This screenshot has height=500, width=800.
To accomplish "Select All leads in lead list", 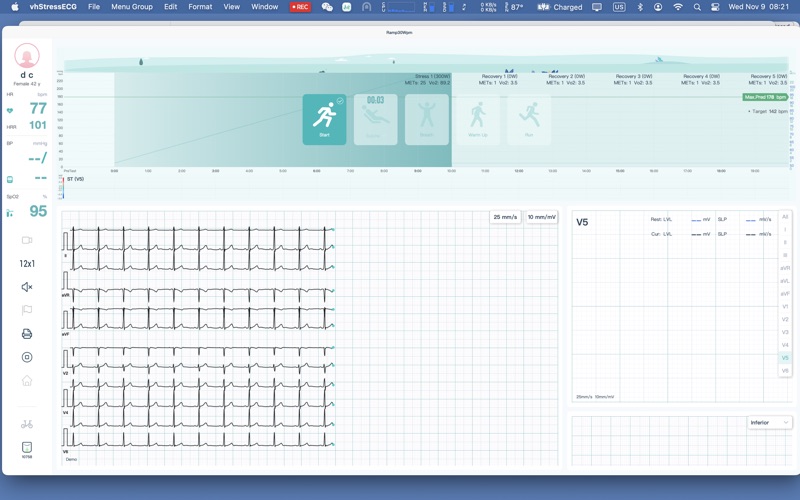I will coord(785,217).
